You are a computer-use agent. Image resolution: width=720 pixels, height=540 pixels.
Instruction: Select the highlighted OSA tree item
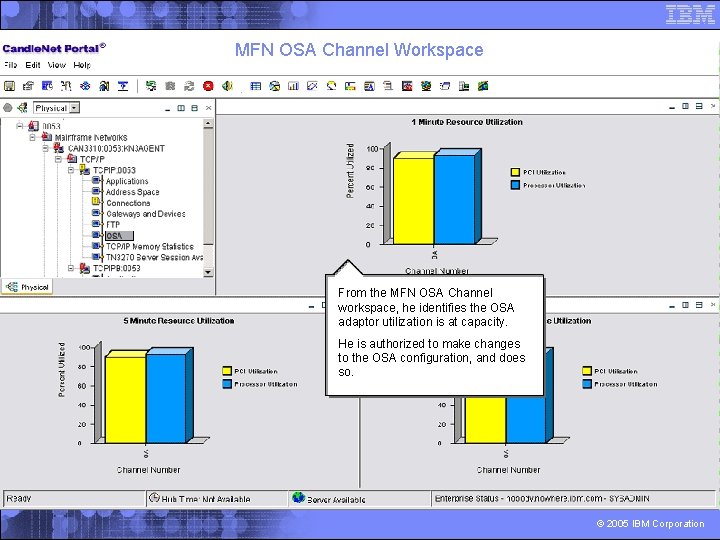(119, 236)
